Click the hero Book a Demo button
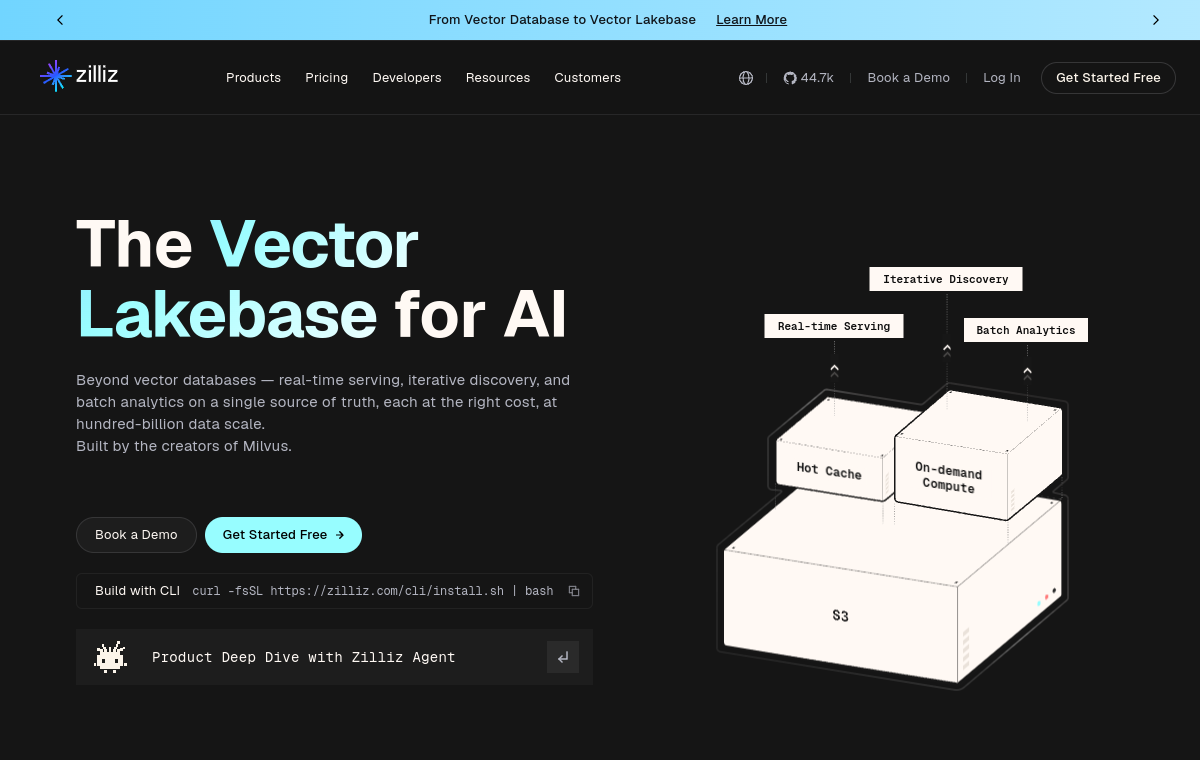This screenshot has height=760, width=1200. (x=136, y=535)
